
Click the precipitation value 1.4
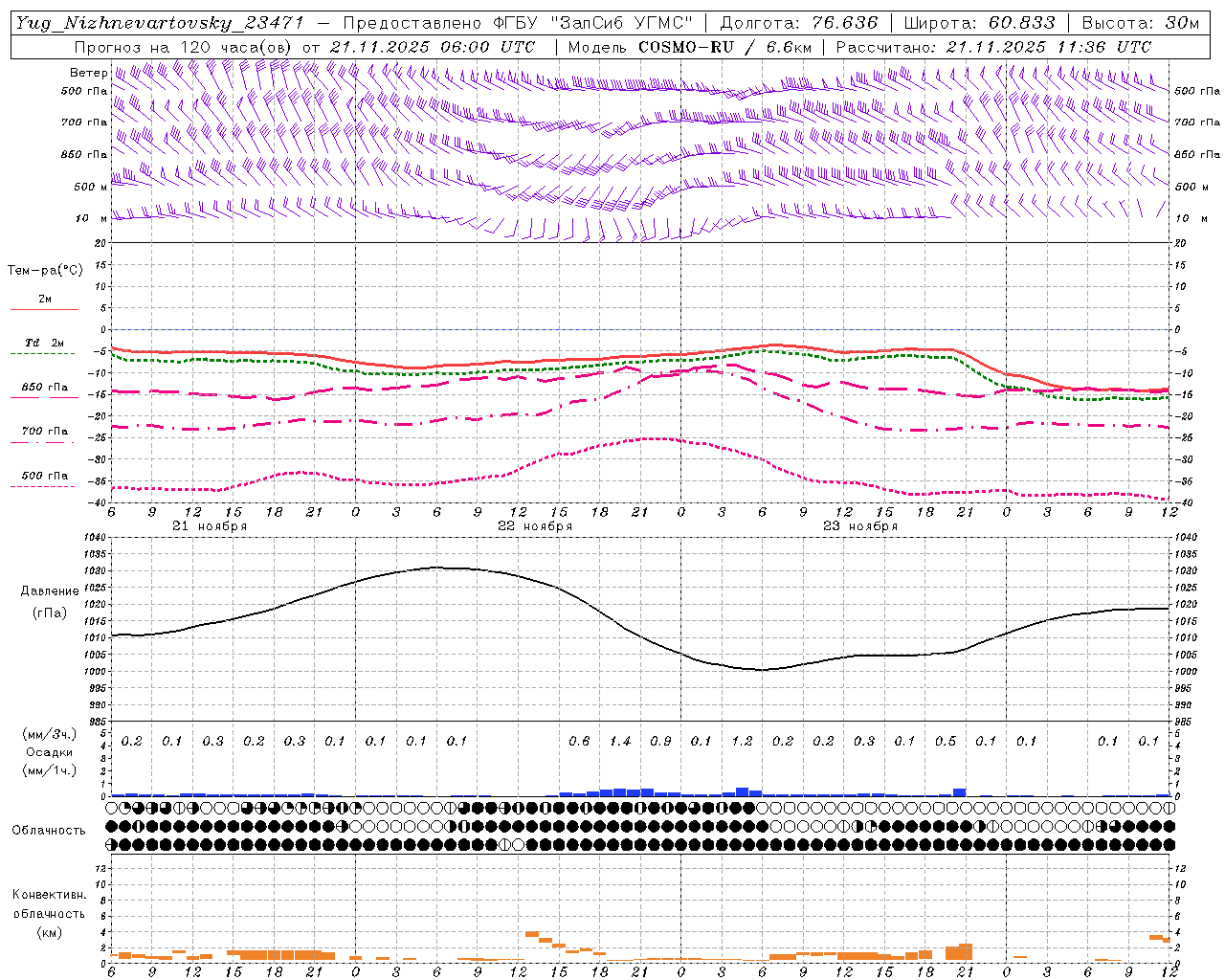[x=620, y=742]
